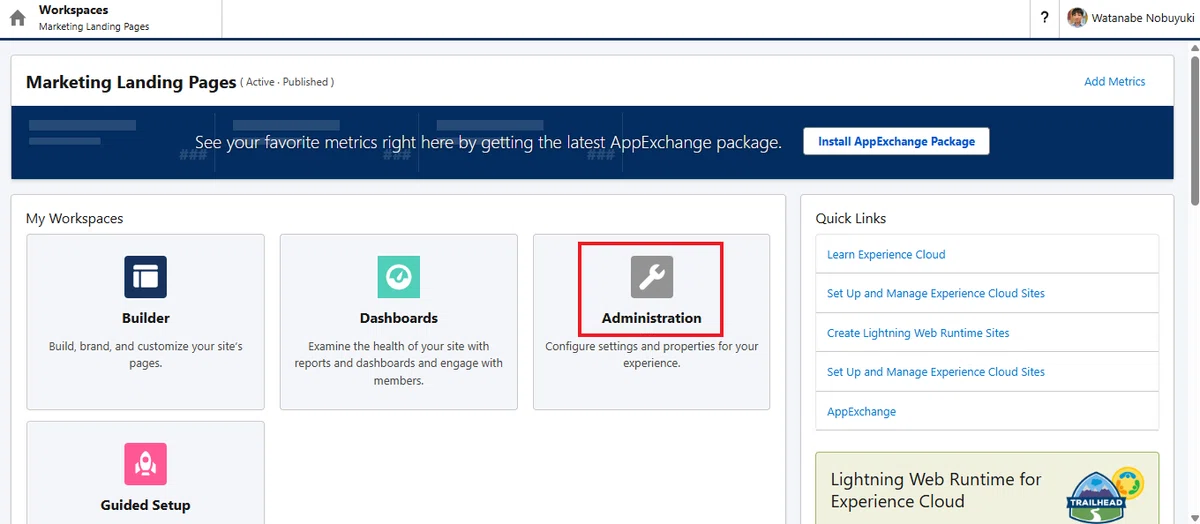Open Learn Experience Cloud quick link
The width and height of the screenshot is (1200, 524).
(x=886, y=254)
